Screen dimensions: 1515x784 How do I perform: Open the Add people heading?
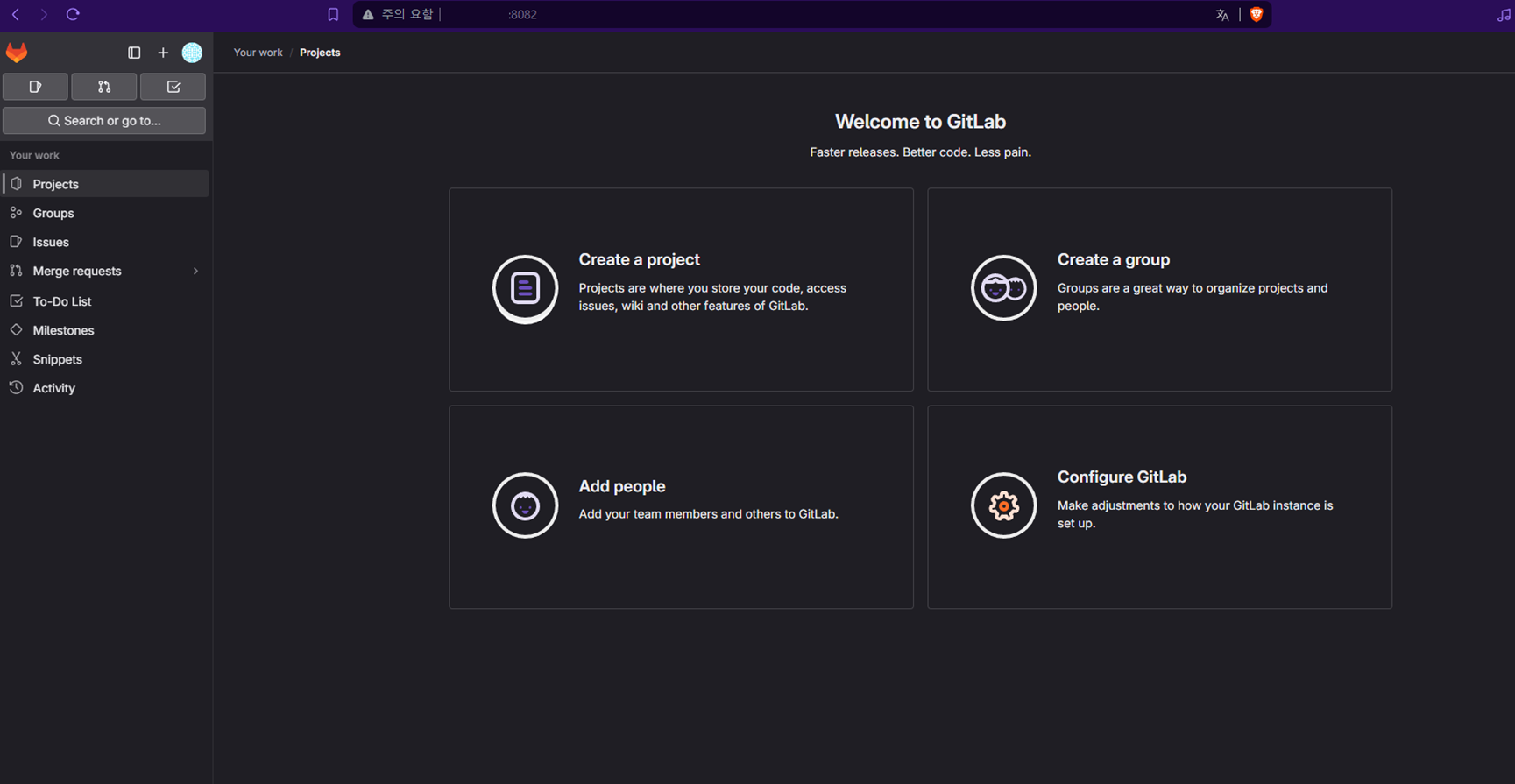point(621,486)
